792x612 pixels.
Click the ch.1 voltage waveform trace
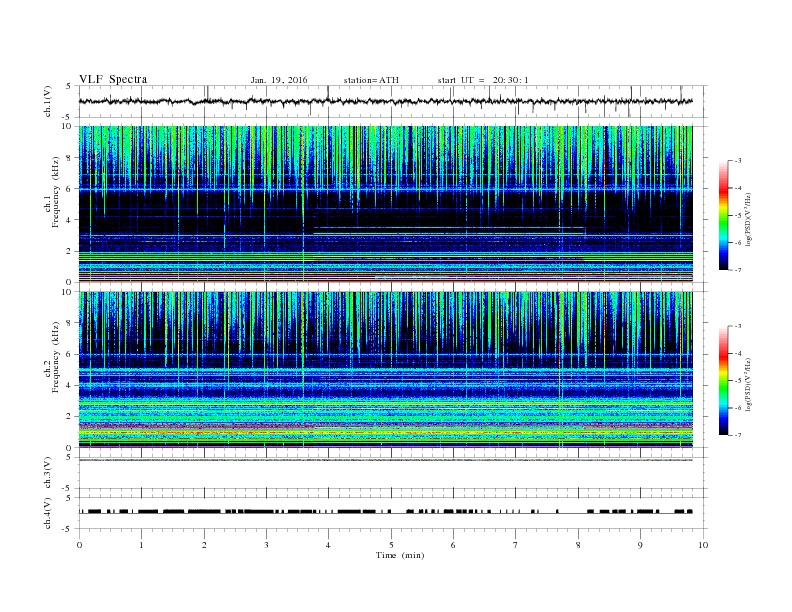click(386, 101)
